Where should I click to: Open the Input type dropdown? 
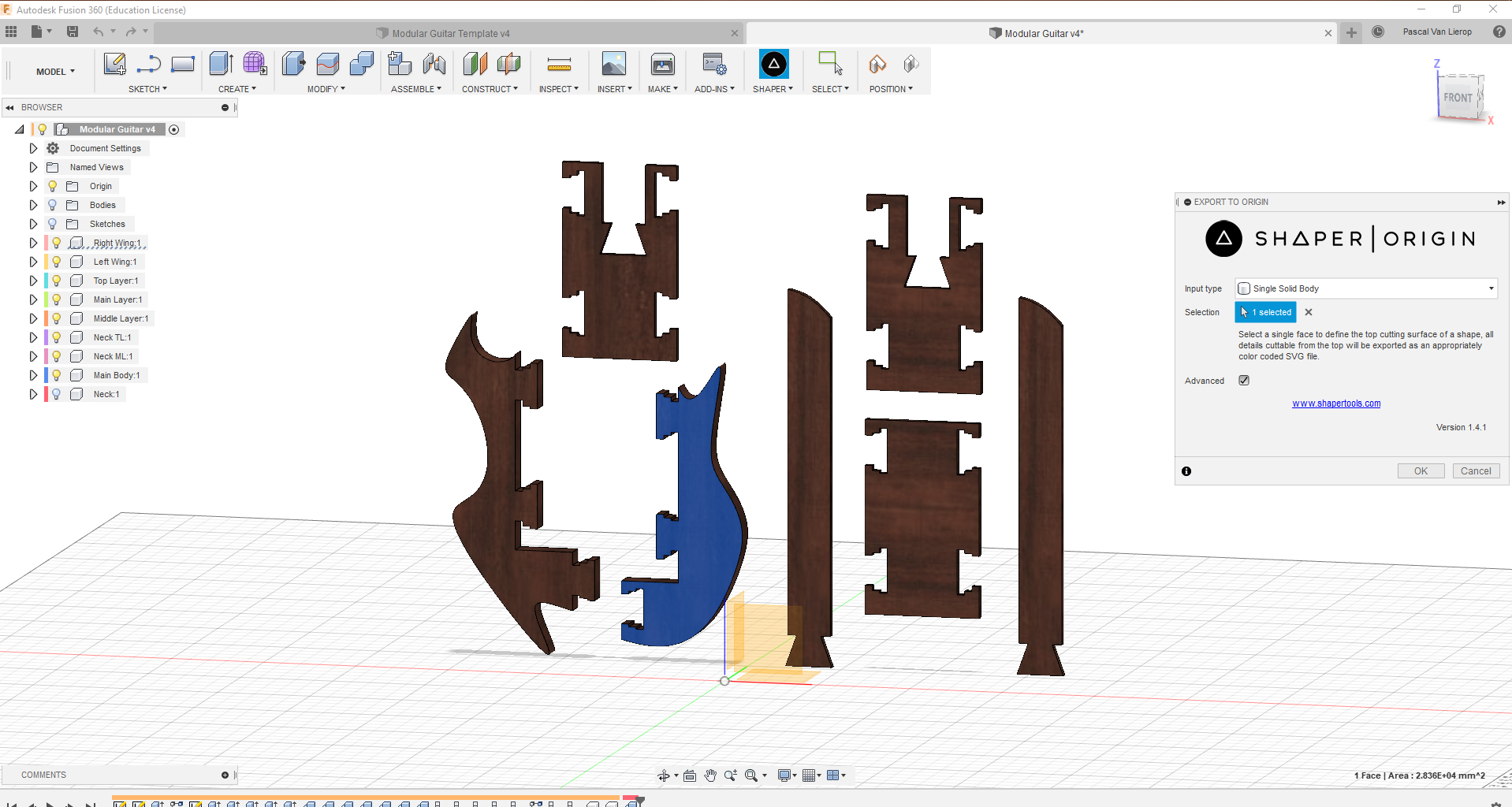1365,288
